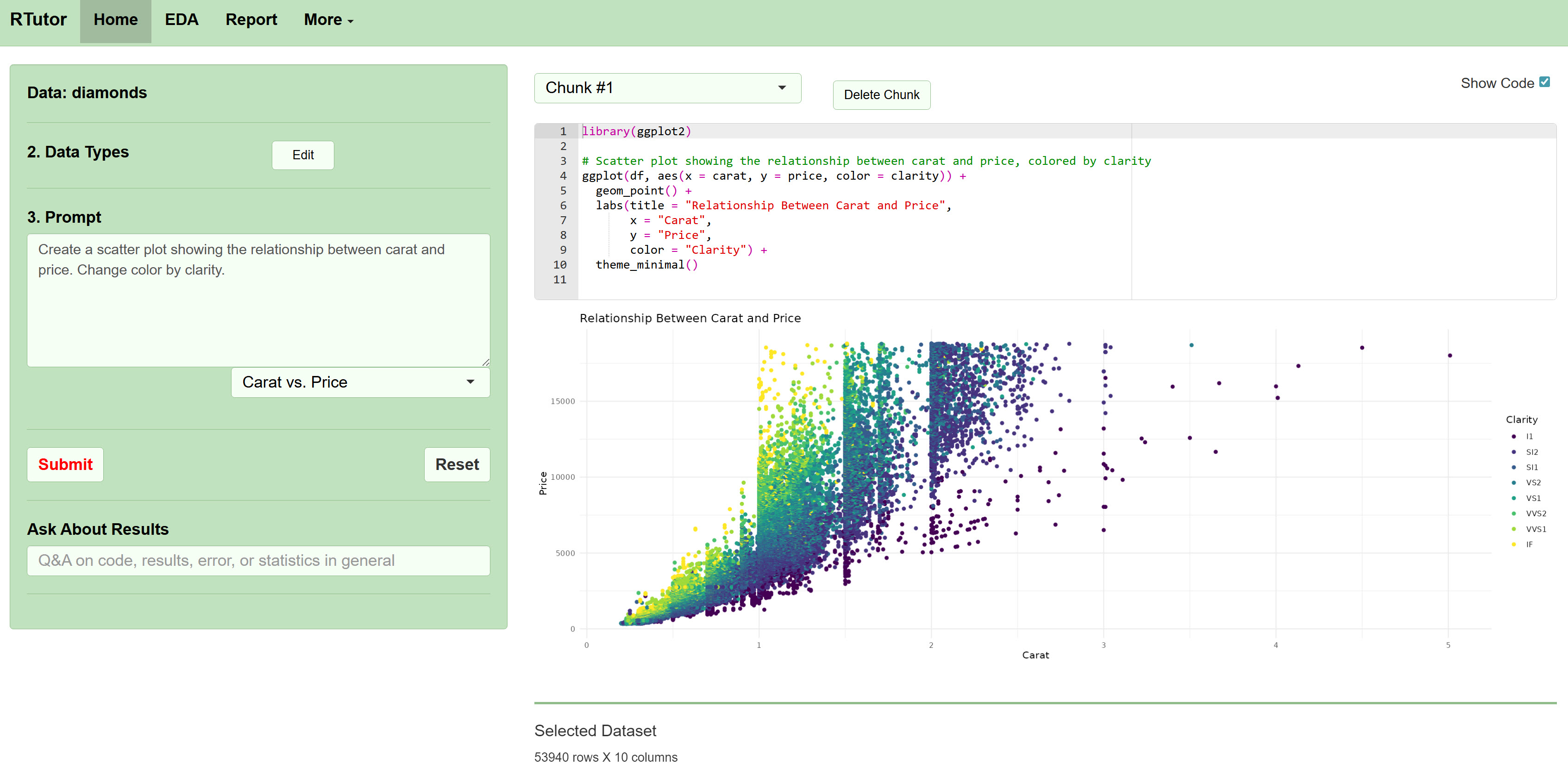Expand the More menu
This screenshot has width=1568, height=764.
pos(327,19)
